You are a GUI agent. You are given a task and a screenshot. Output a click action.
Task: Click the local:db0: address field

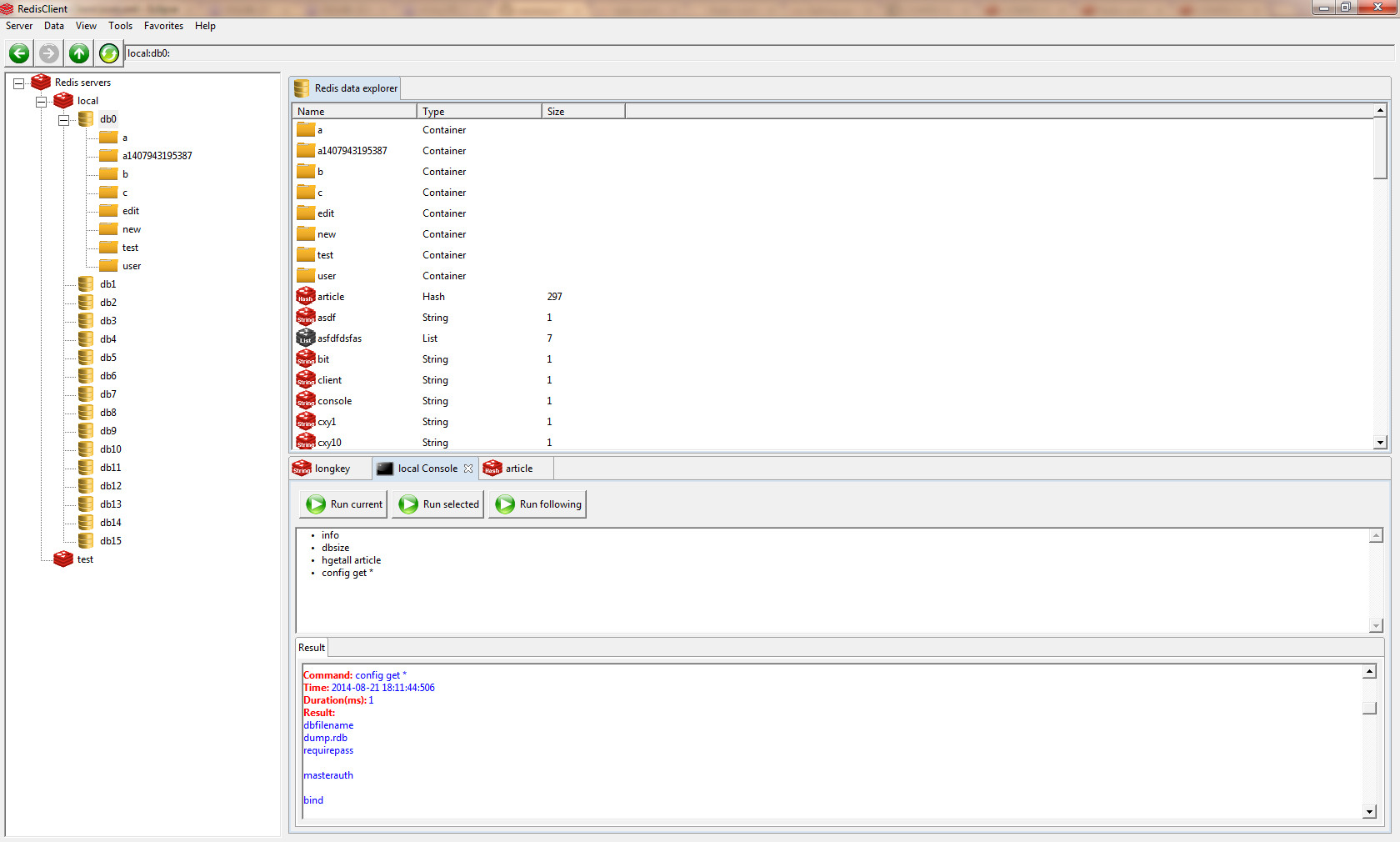pos(759,53)
